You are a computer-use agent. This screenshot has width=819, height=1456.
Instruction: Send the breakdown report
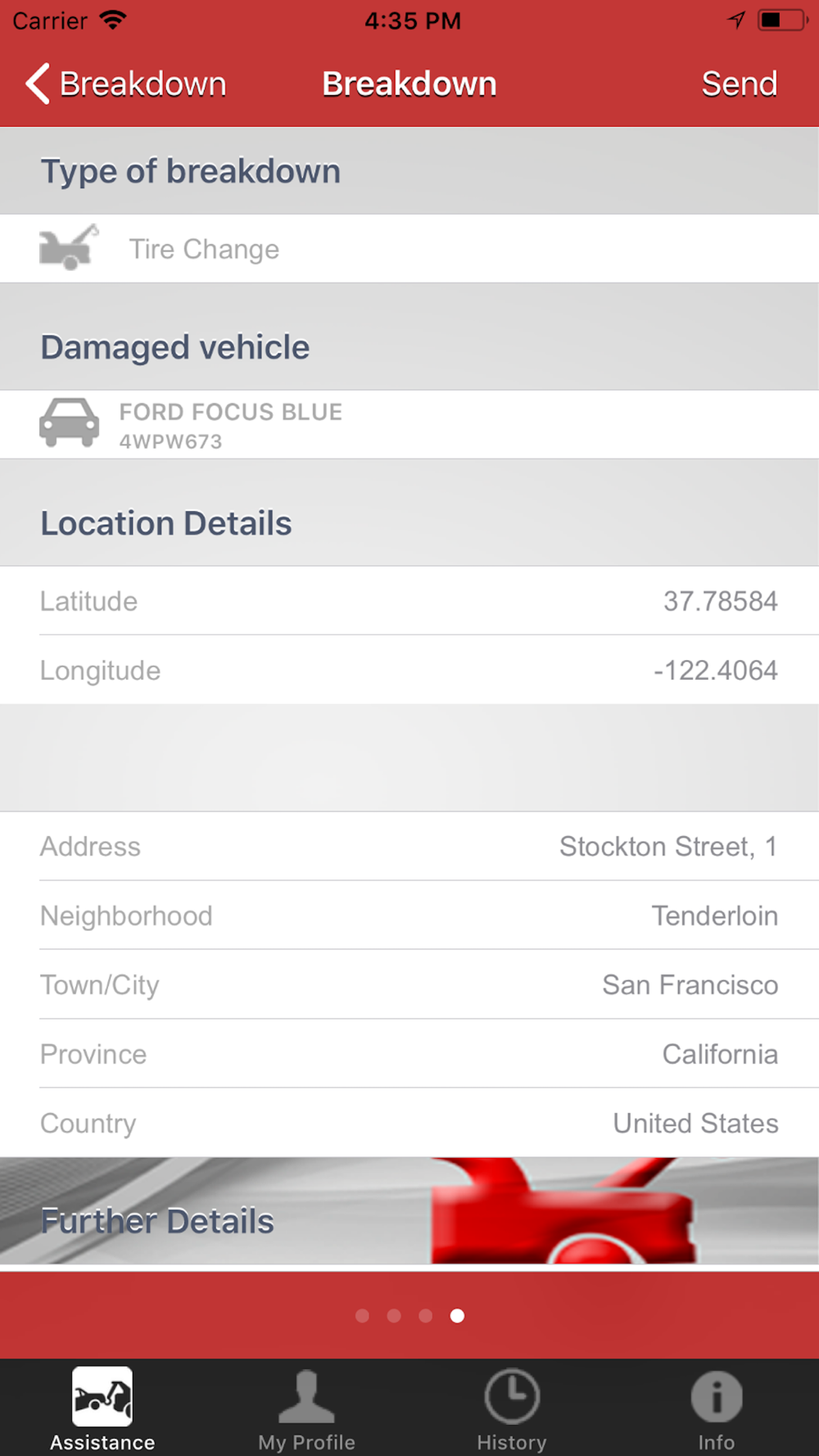pyautogui.click(x=739, y=84)
